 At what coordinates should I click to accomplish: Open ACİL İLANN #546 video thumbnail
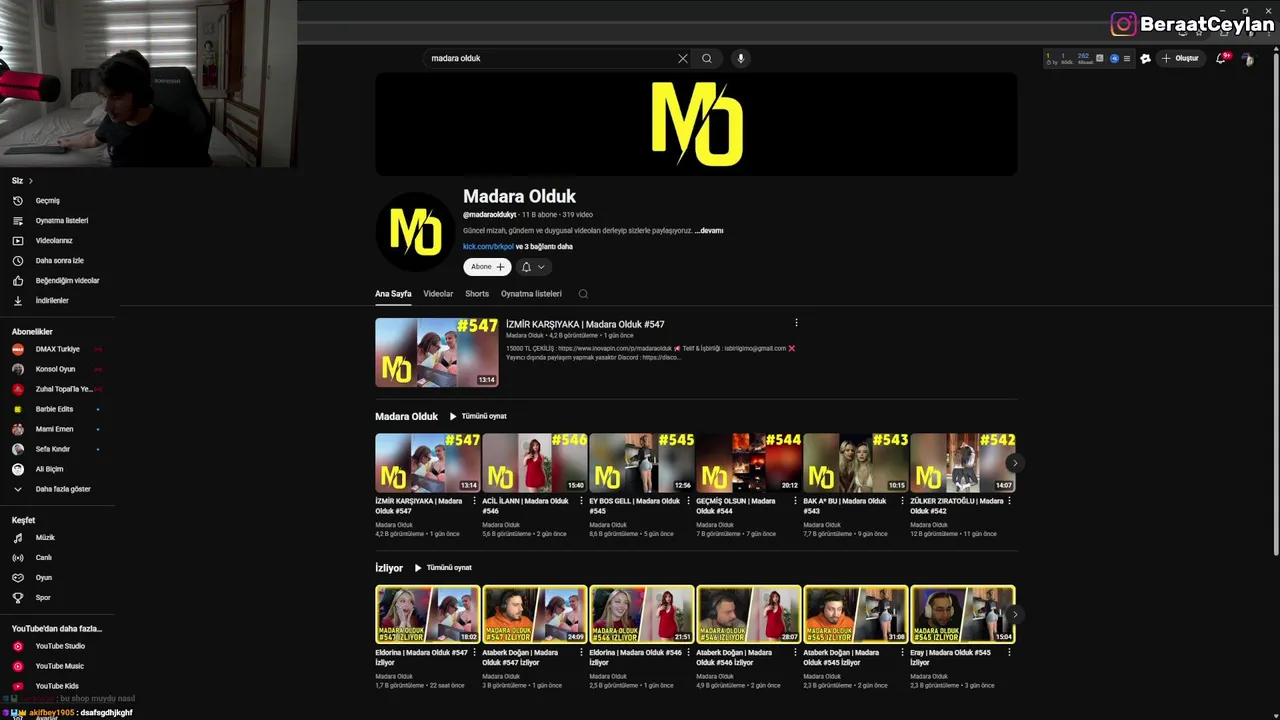click(535, 462)
